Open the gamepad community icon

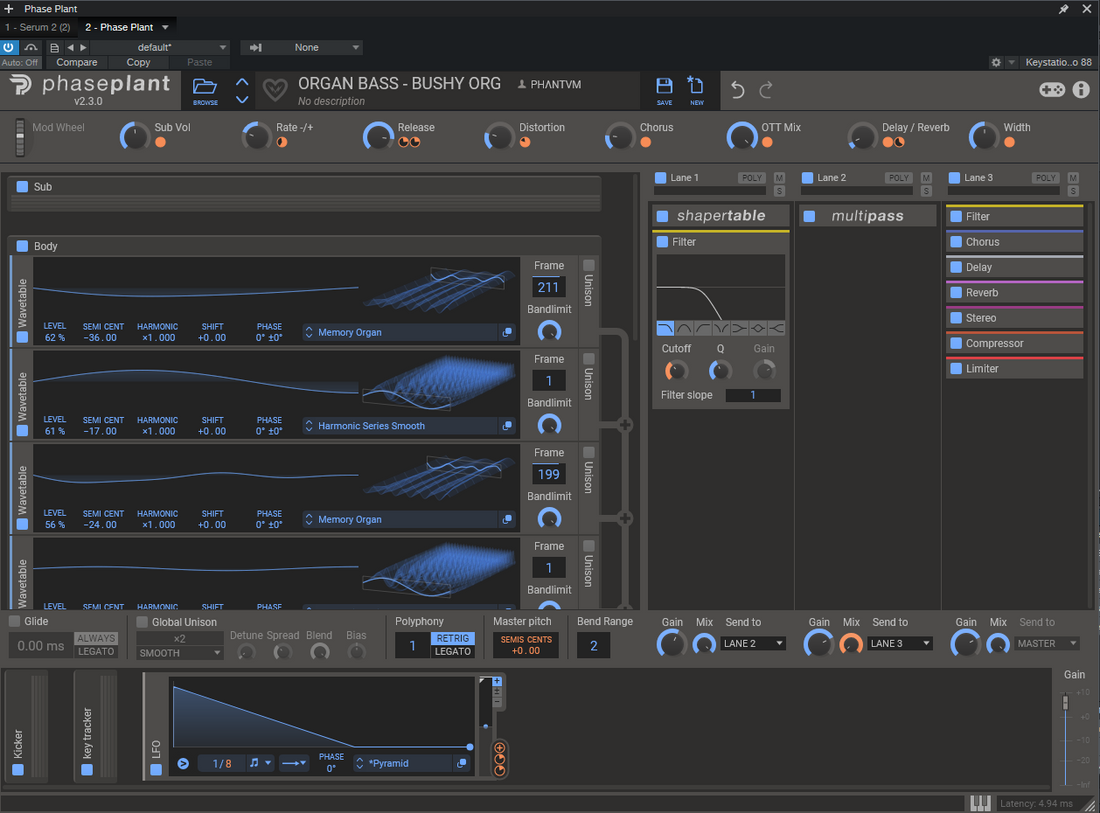[x=1052, y=89]
